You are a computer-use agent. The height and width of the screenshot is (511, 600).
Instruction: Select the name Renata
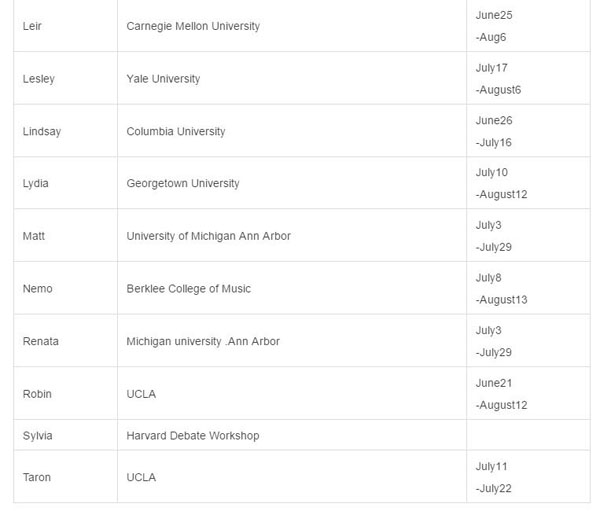click(41, 341)
